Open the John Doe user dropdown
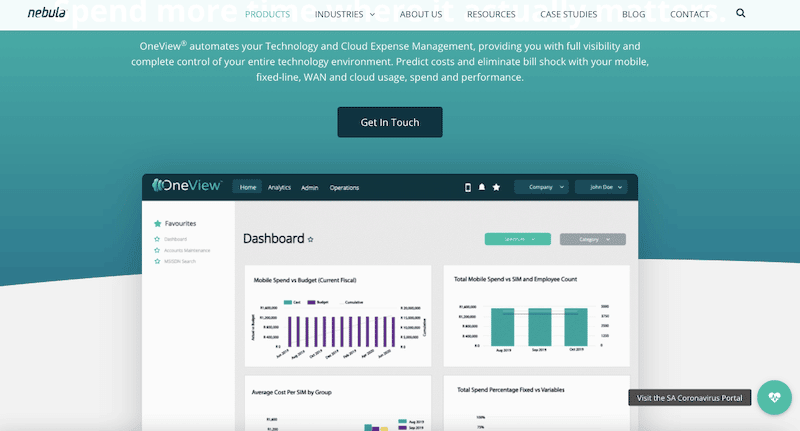The height and width of the screenshot is (431, 800). click(x=601, y=187)
